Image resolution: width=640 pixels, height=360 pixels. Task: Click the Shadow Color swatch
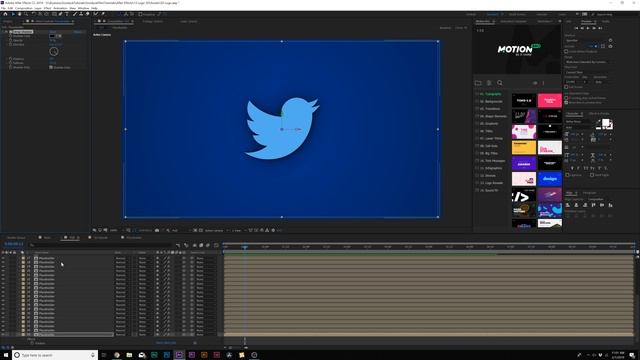[52, 36]
